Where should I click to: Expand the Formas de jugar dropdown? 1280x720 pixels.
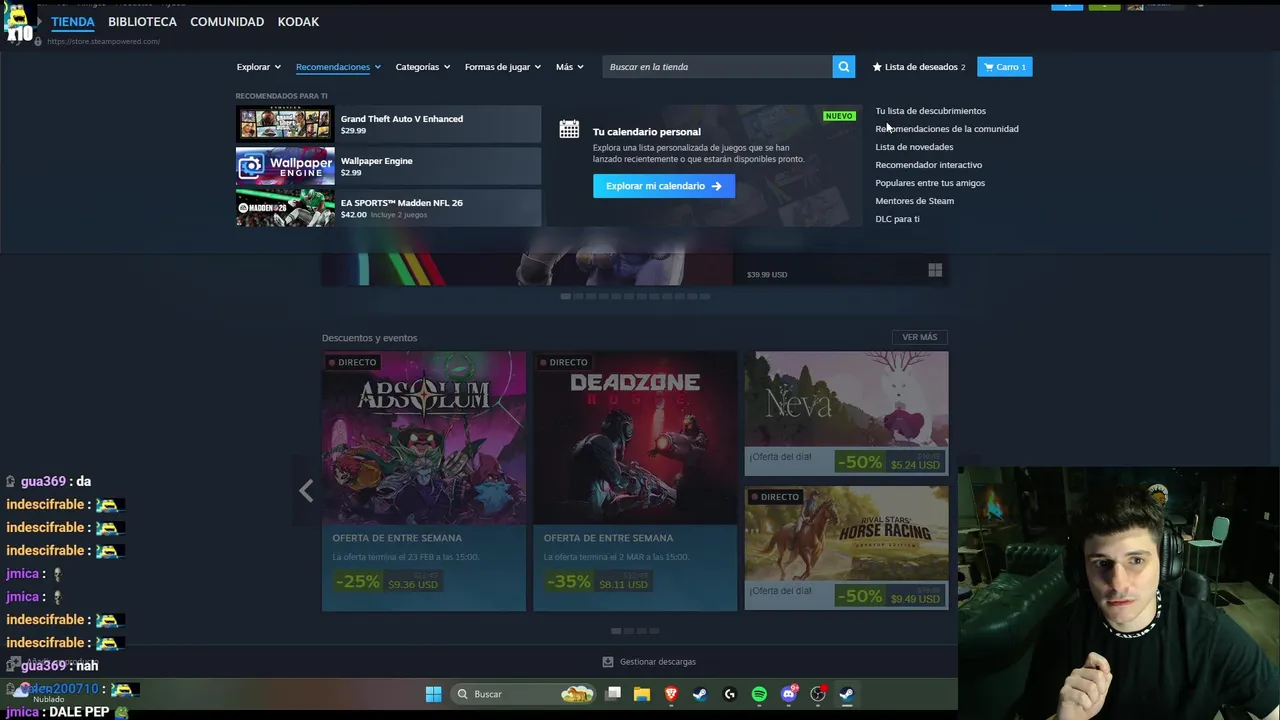502,67
